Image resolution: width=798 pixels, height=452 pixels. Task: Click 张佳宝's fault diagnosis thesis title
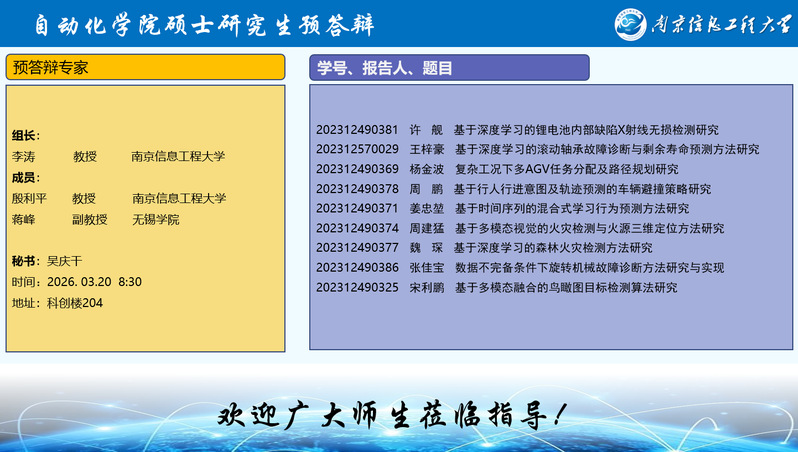(589, 268)
